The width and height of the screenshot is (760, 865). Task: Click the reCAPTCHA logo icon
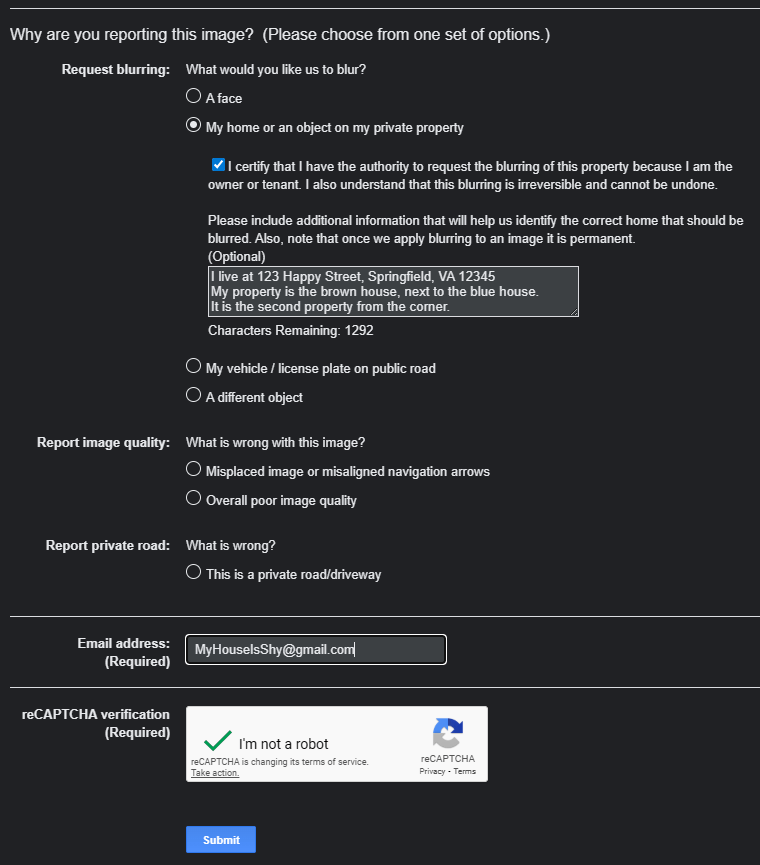point(447,734)
